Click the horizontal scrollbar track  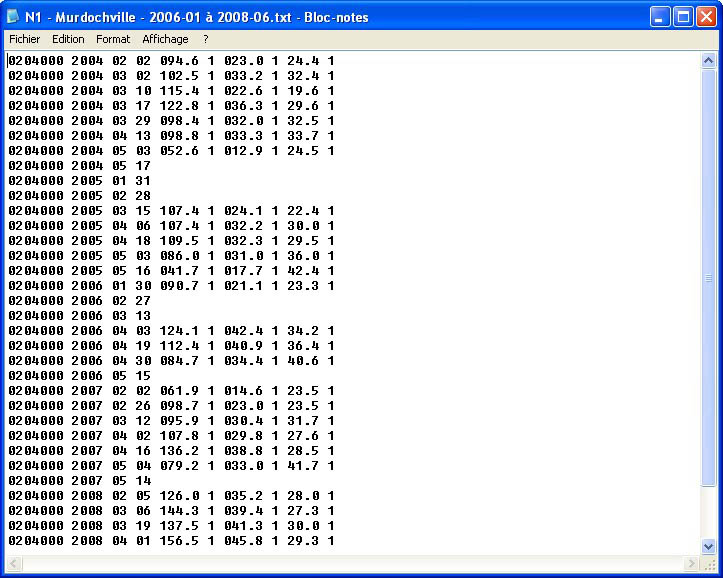pyautogui.click(x=352, y=563)
